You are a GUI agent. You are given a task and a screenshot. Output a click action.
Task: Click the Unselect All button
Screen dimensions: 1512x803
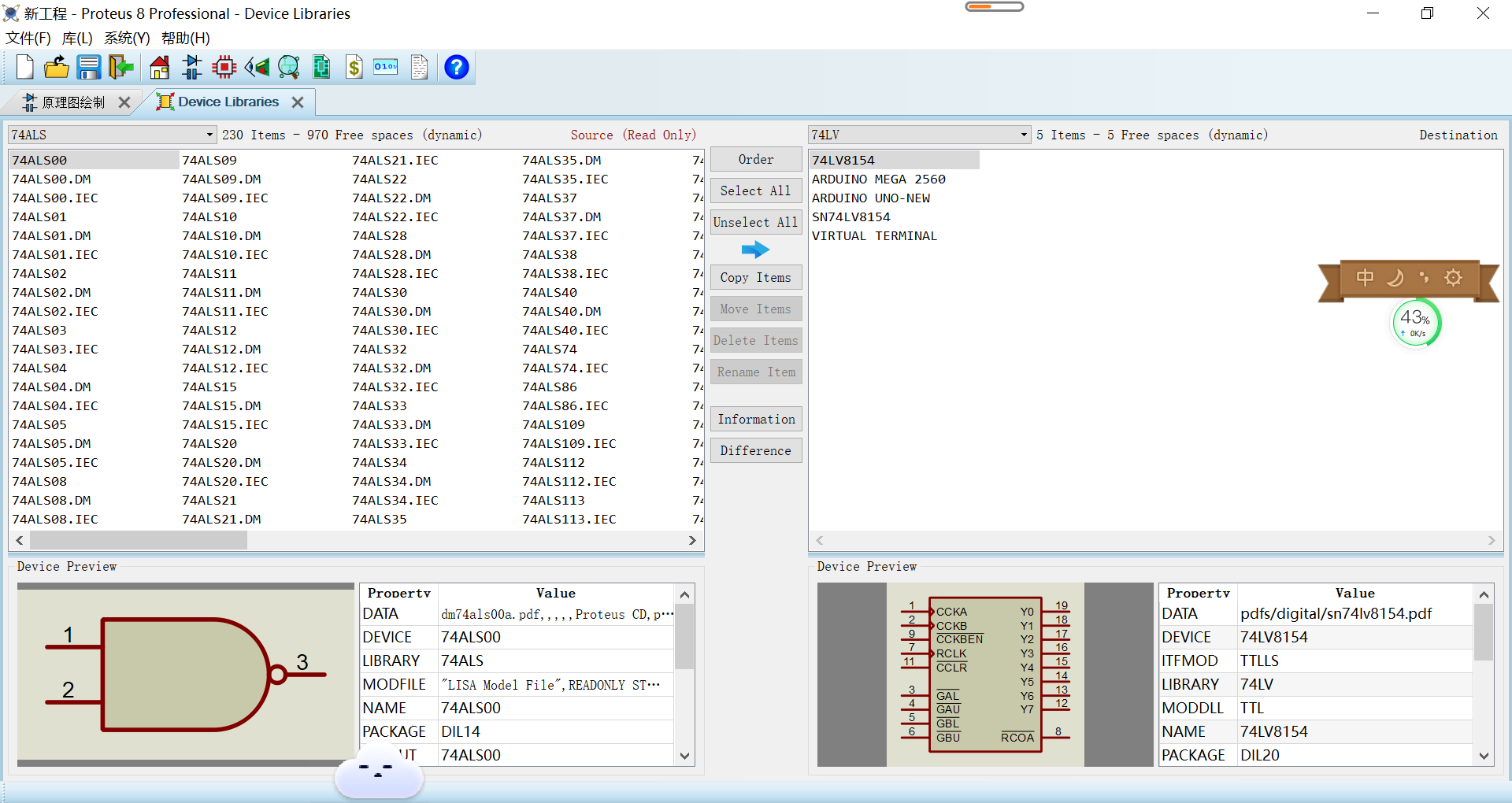[755, 222]
